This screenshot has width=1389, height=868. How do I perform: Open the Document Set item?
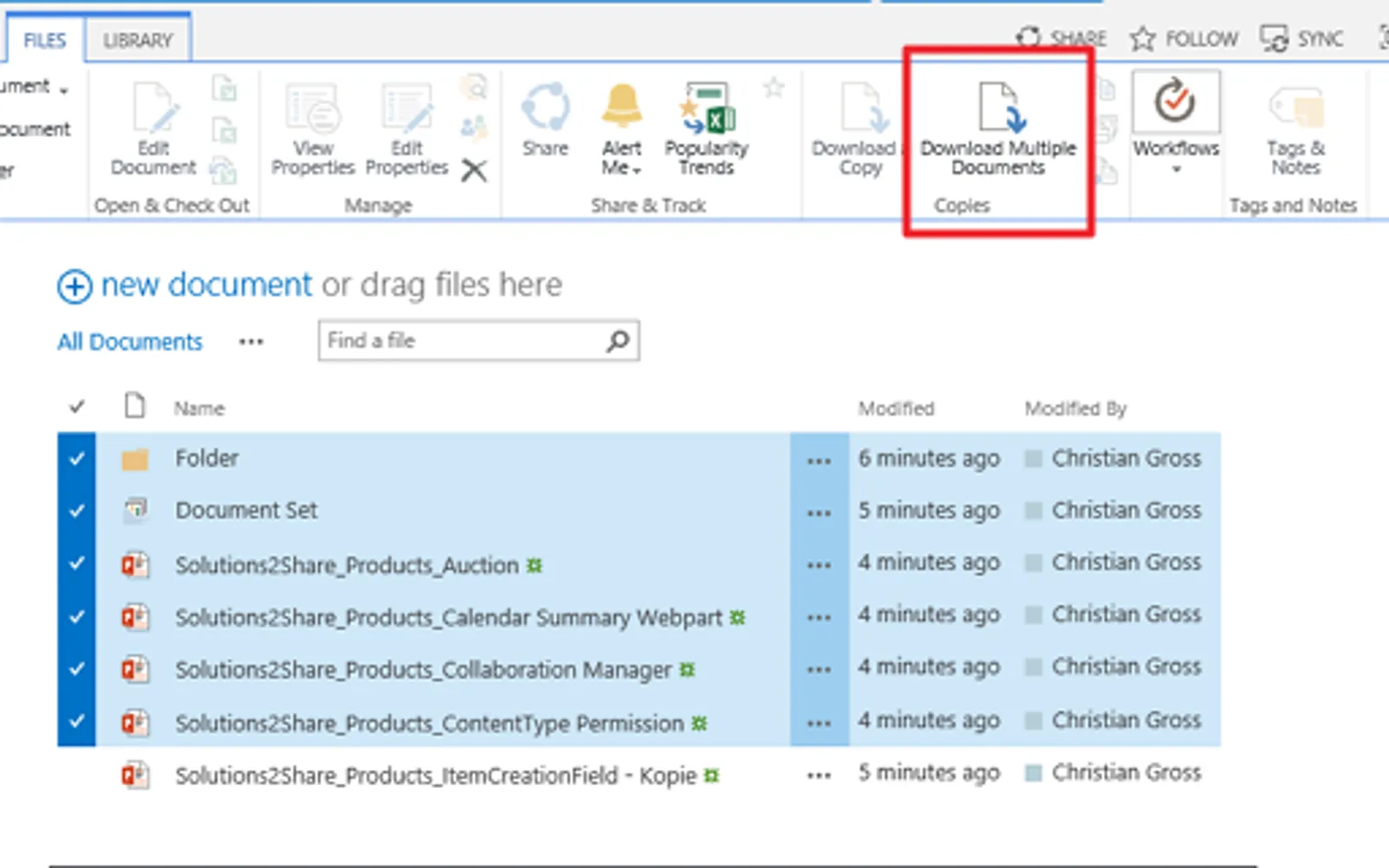coord(247,510)
